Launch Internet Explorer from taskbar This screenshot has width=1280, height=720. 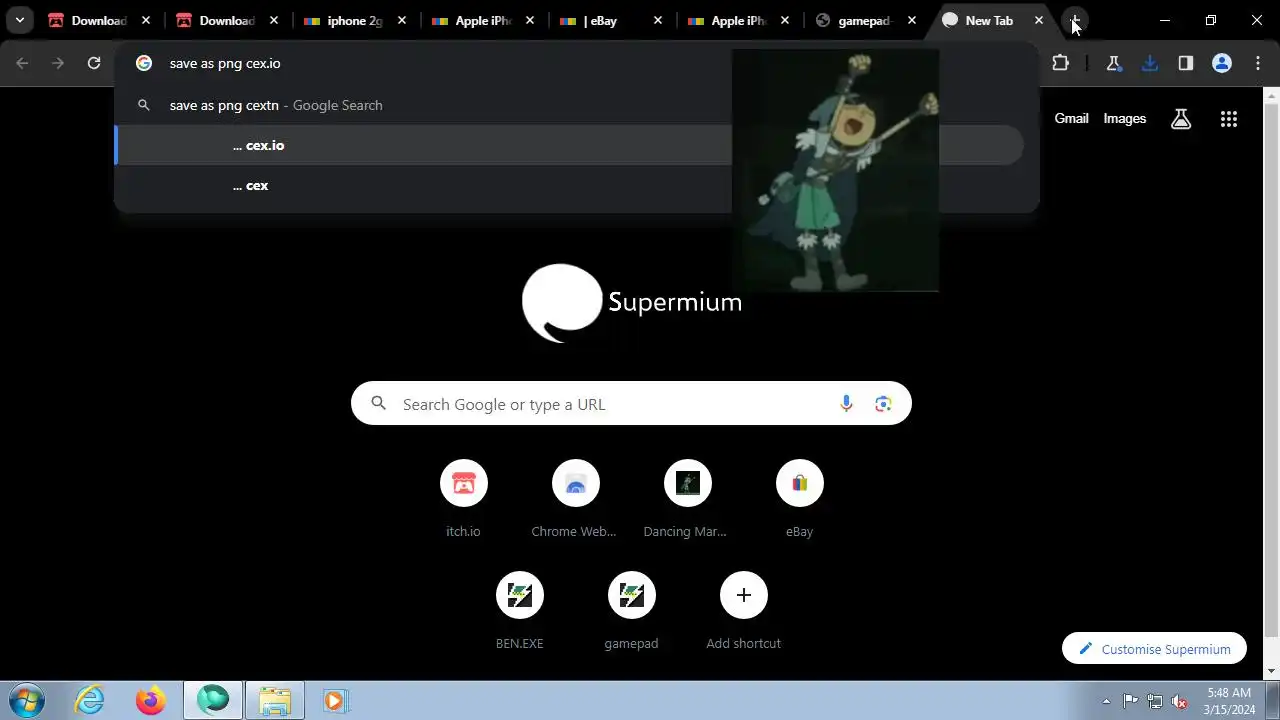pos(90,700)
